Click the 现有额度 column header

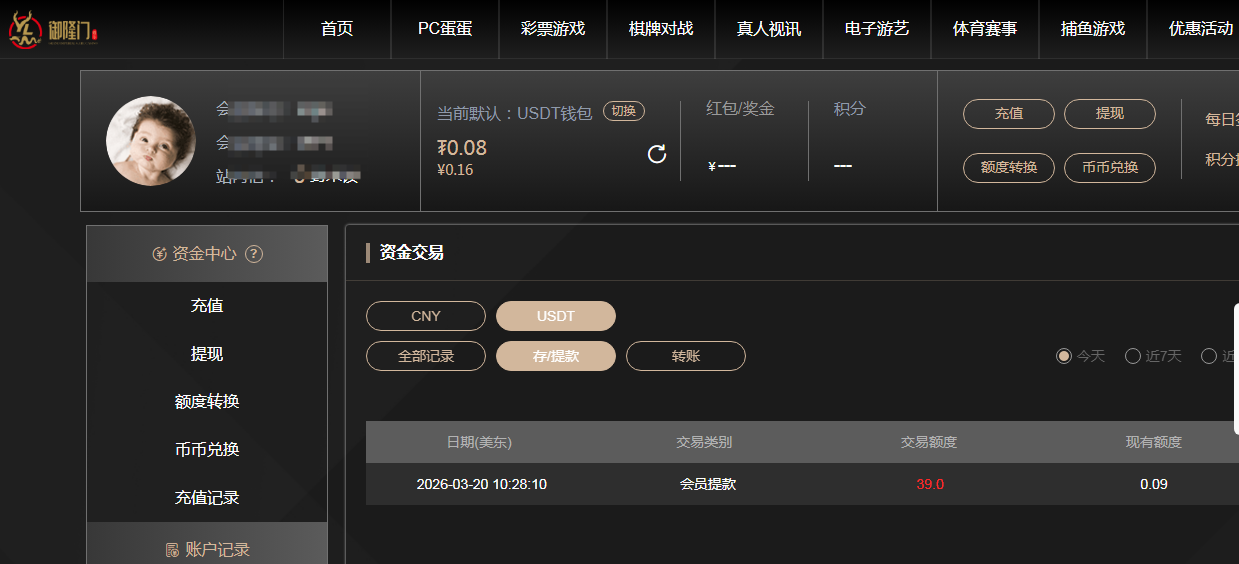(x=1154, y=442)
